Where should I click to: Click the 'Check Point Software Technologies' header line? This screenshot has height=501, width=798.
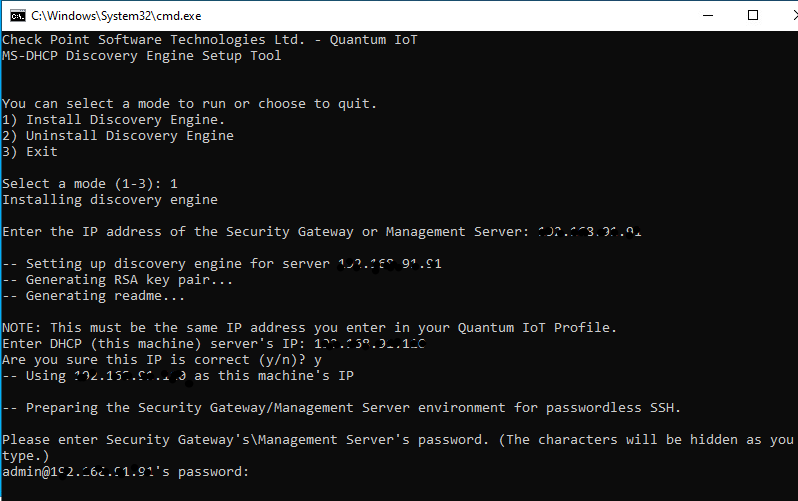tap(210, 40)
